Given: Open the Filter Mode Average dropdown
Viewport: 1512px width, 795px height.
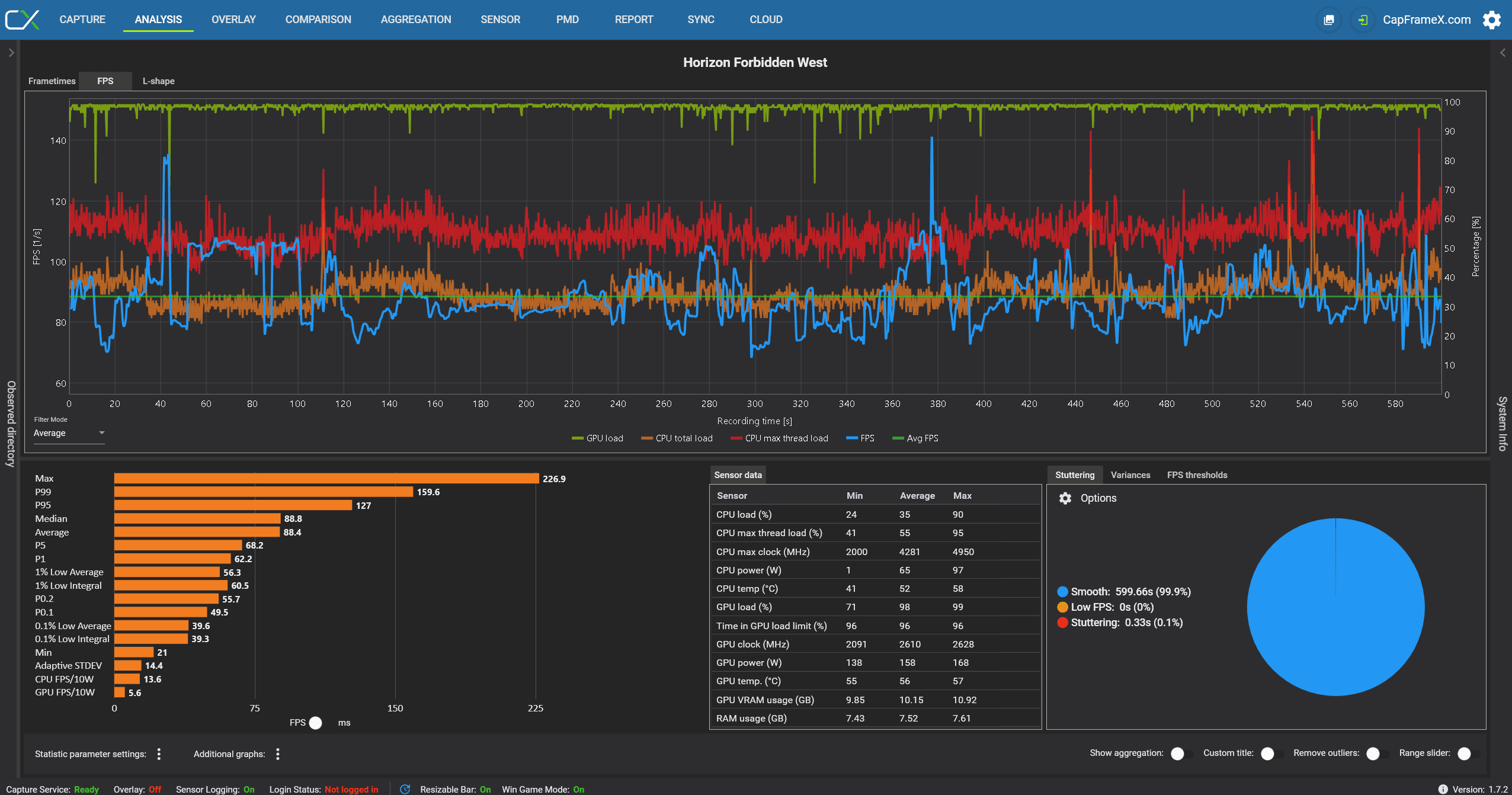Looking at the screenshot, I should click(69, 433).
